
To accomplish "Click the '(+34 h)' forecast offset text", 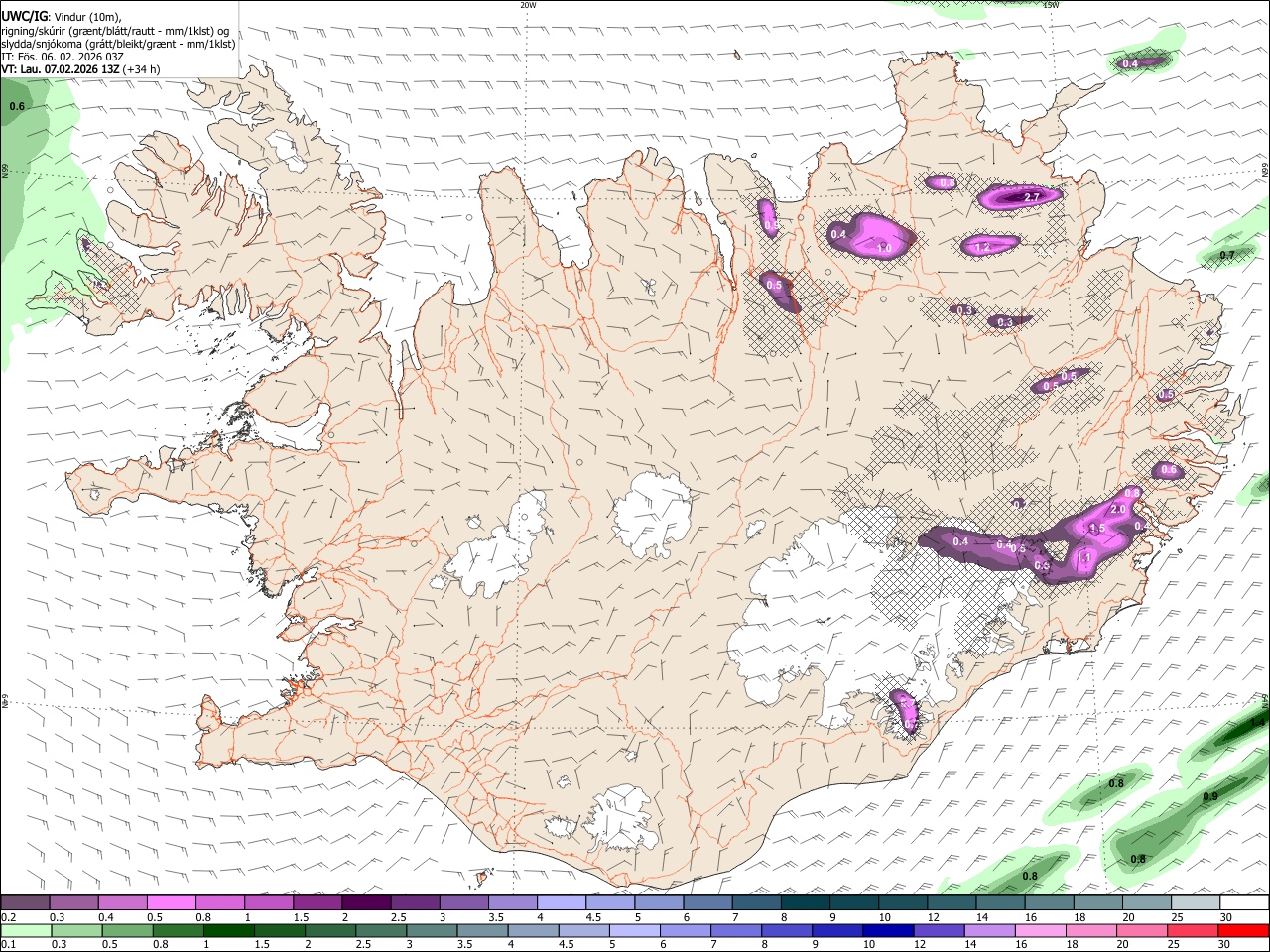I will (142, 69).
